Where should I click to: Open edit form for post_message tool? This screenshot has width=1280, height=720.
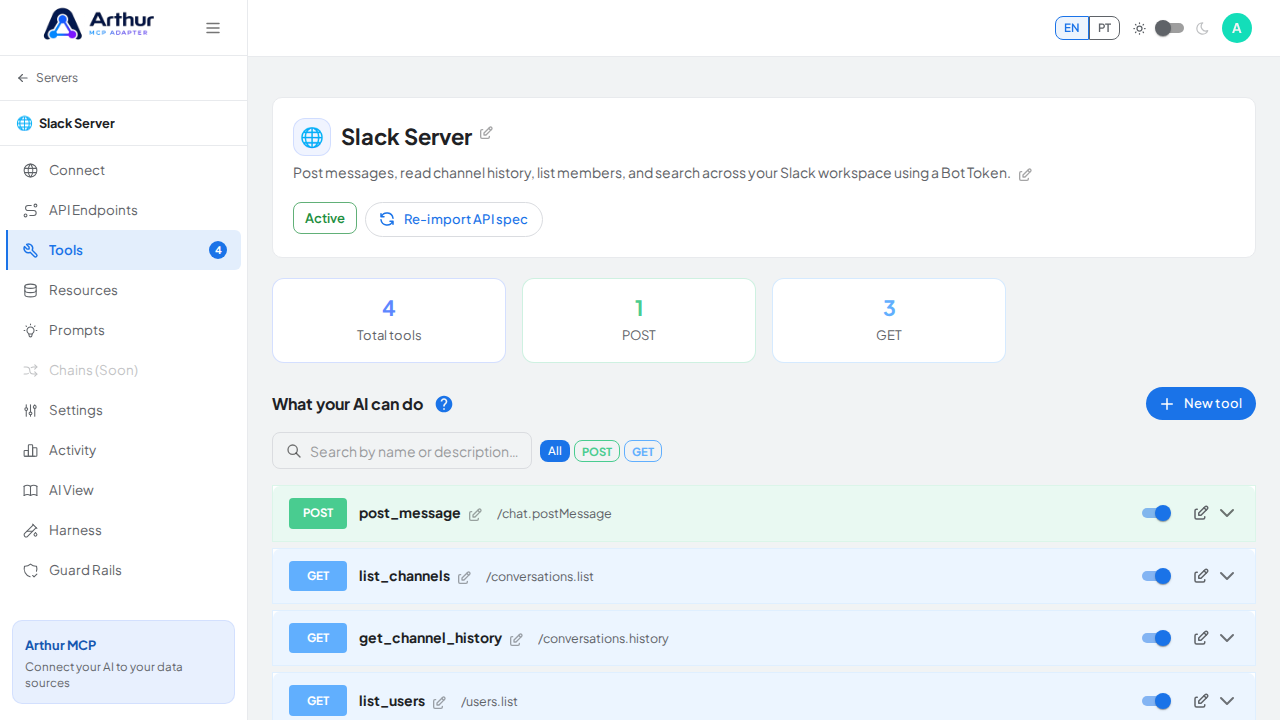click(1201, 513)
